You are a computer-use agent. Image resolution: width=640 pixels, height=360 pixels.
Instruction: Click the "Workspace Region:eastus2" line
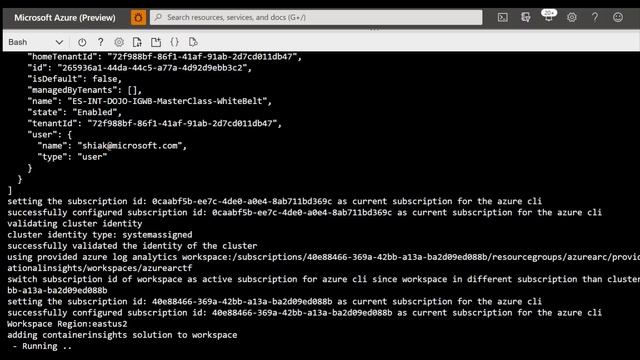[x=67, y=324]
